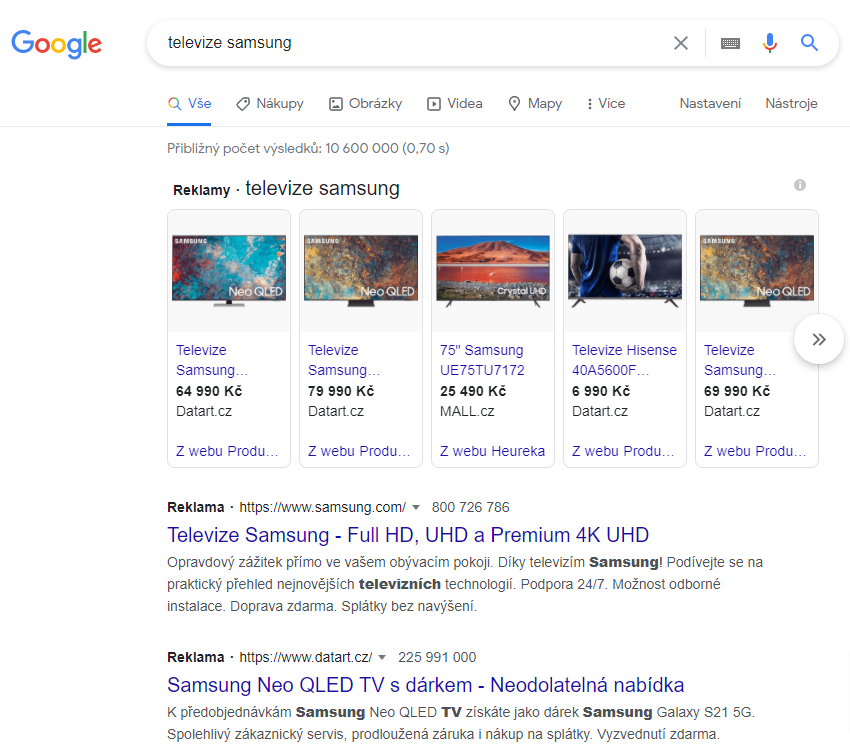The height and width of the screenshot is (755, 850).
Task: Clear the search query with X icon
Action: click(x=681, y=43)
